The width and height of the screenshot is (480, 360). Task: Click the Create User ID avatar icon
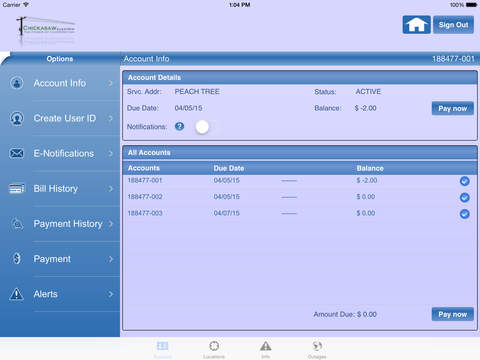(17, 118)
